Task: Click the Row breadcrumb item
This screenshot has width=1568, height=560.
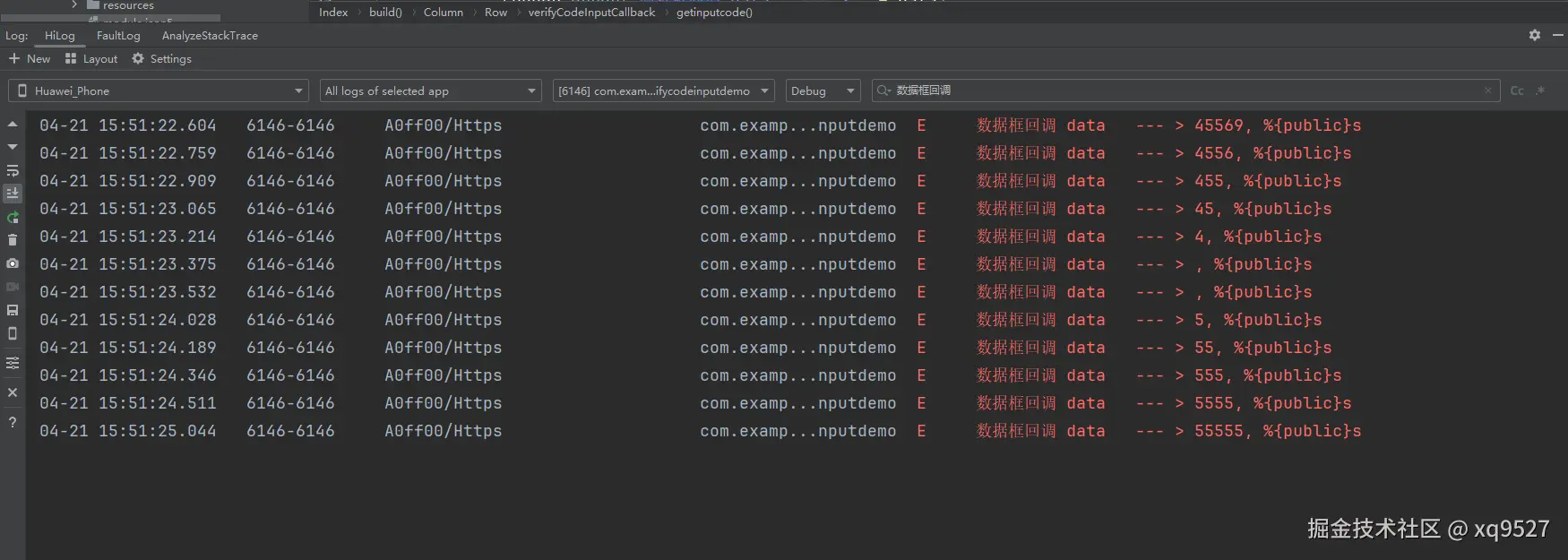Action: click(x=495, y=13)
